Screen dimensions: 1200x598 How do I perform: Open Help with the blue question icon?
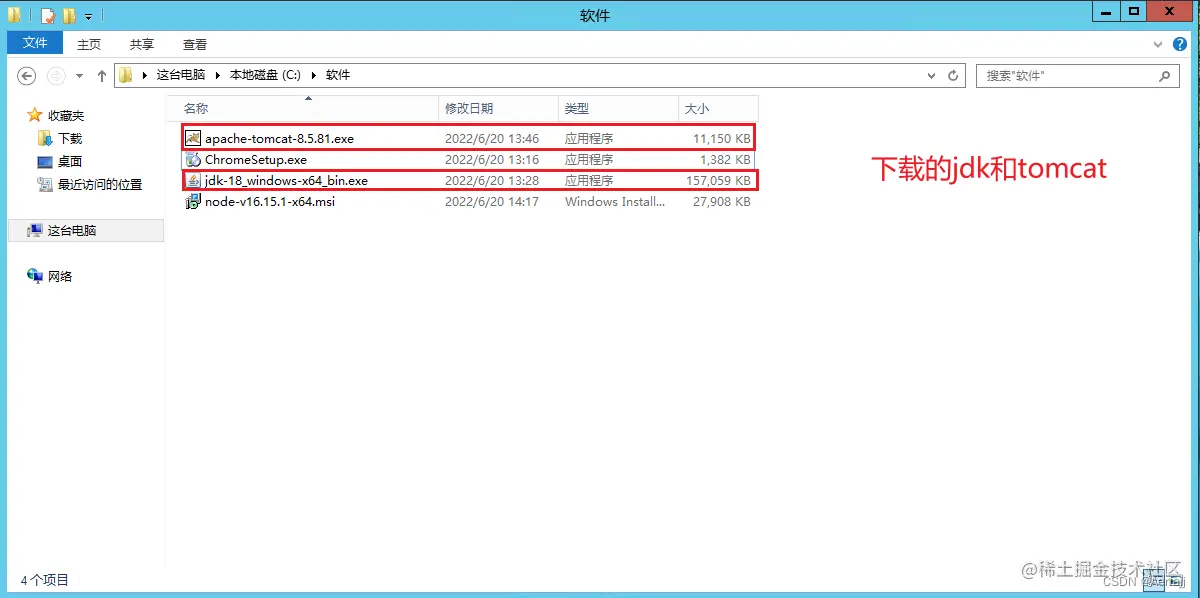coord(1179,44)
